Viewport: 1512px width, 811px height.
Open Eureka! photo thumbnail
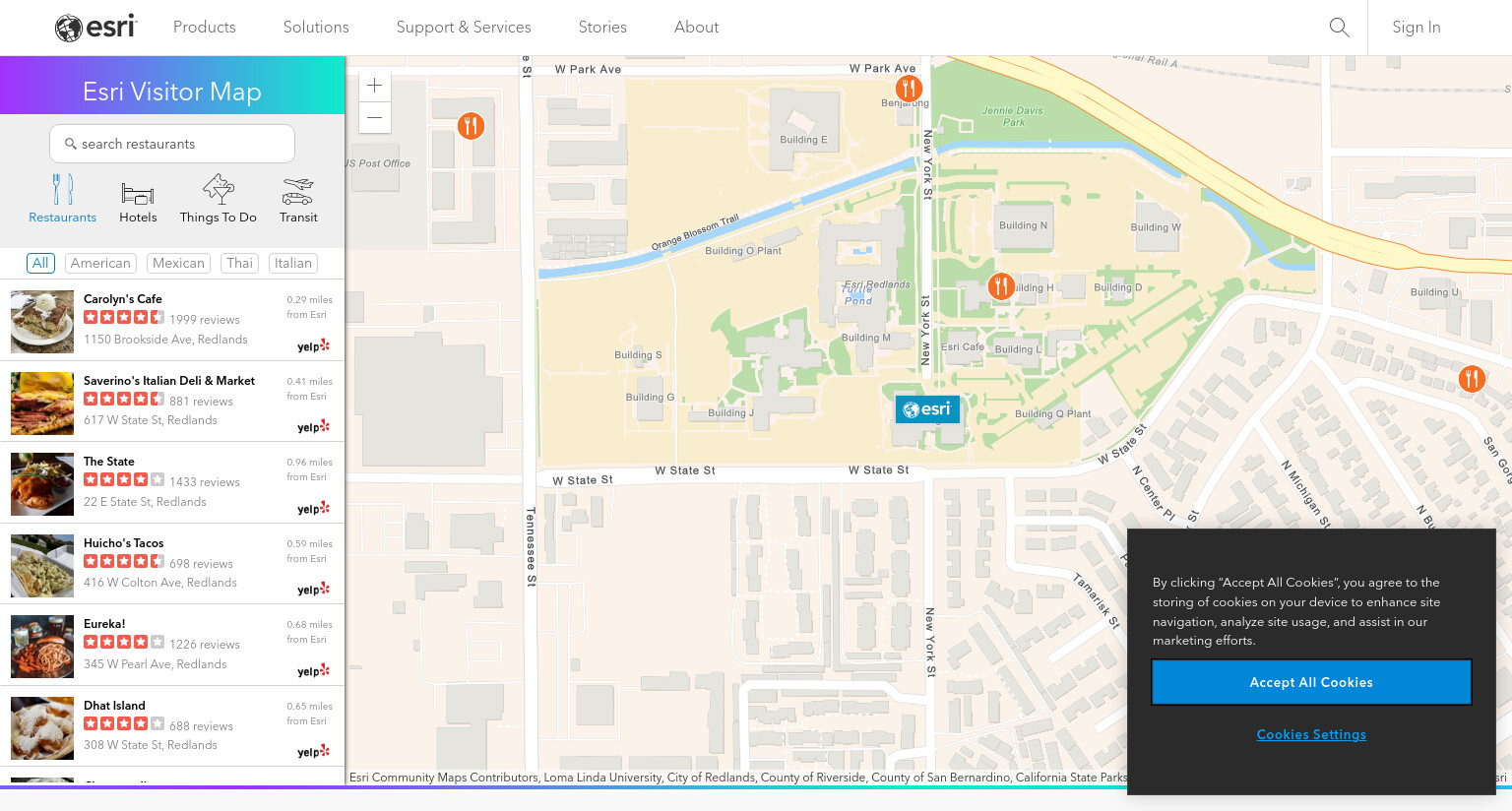(42, 647)
